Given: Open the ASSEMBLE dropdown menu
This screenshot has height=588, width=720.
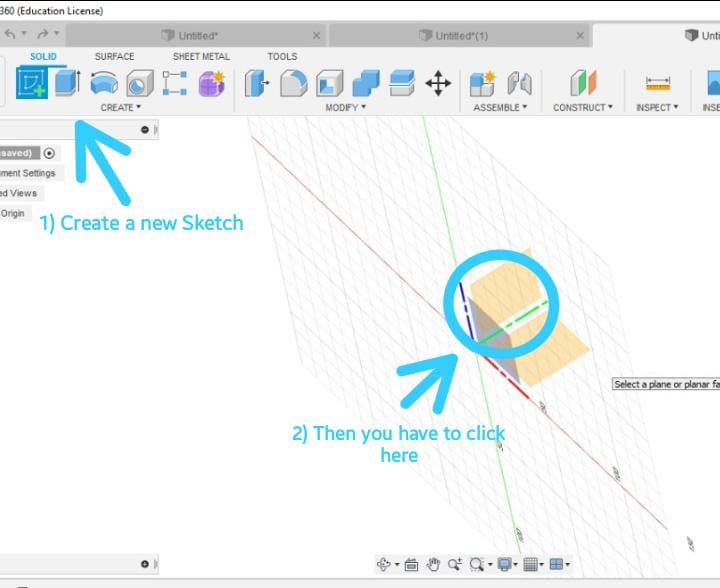Looking at the screenshot, I should pos(500,107).
